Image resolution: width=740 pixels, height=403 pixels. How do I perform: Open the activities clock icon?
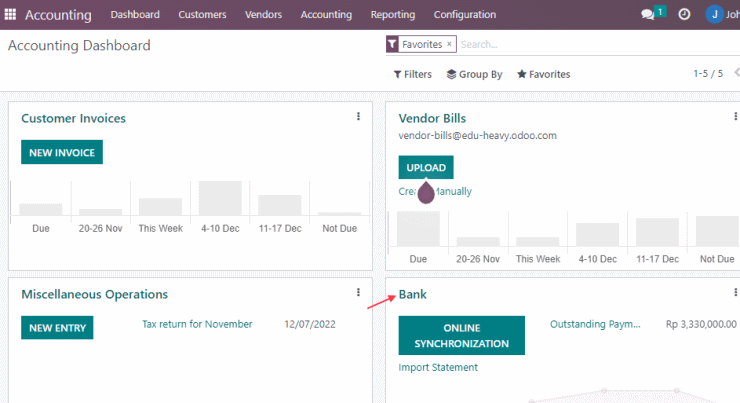684,15
